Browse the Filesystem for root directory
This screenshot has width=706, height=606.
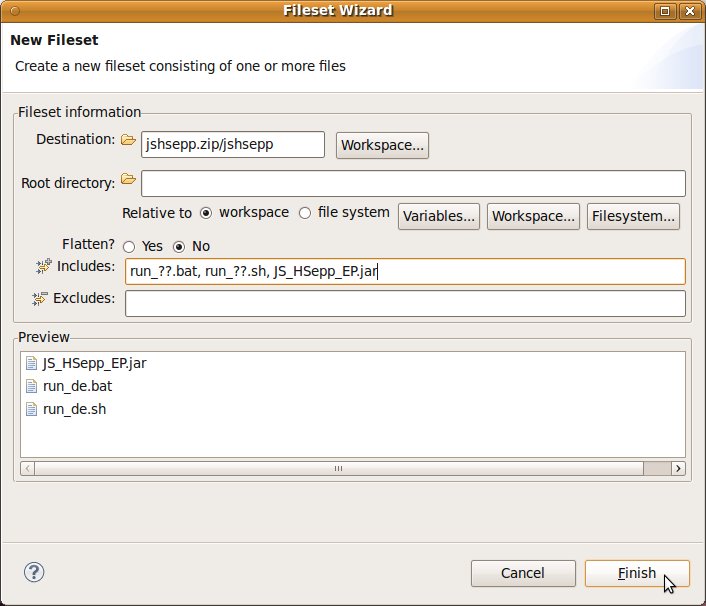[634, 216]
